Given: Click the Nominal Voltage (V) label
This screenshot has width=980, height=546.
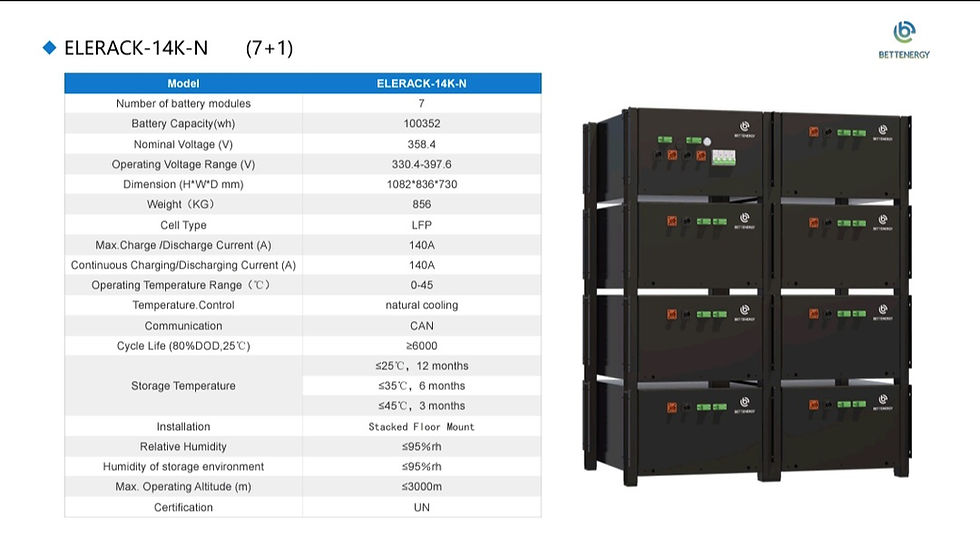Looking at the screenshot, I should [x=183, y=144].
